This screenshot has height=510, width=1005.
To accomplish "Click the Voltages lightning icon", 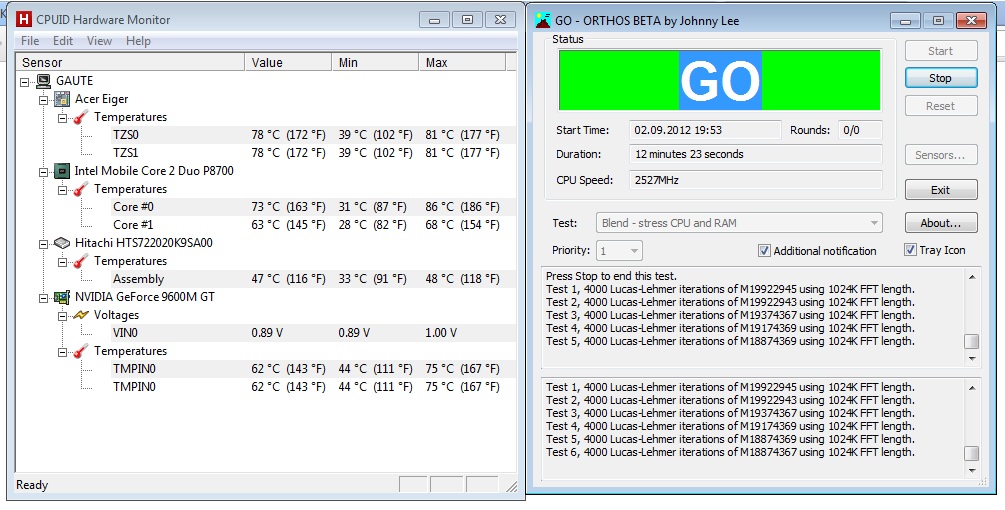I will tap(81, 315).
